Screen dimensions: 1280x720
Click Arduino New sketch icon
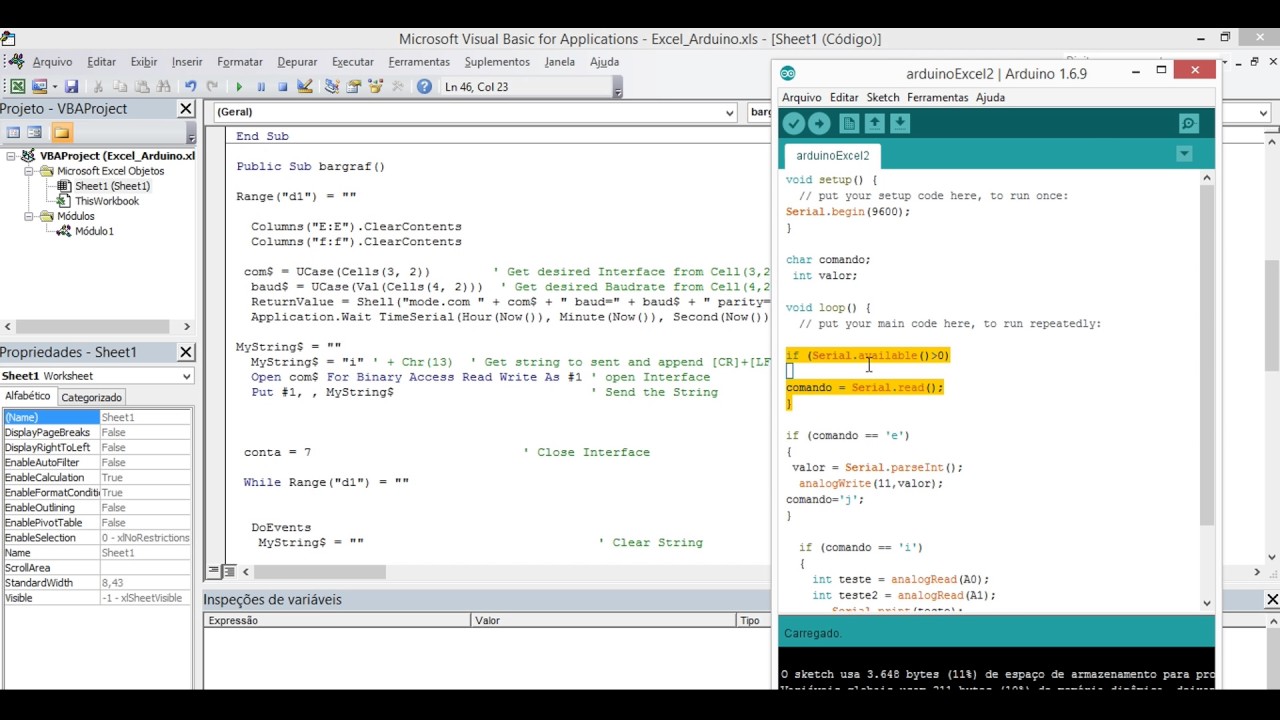pyautogui.click(x=849, y=123)
